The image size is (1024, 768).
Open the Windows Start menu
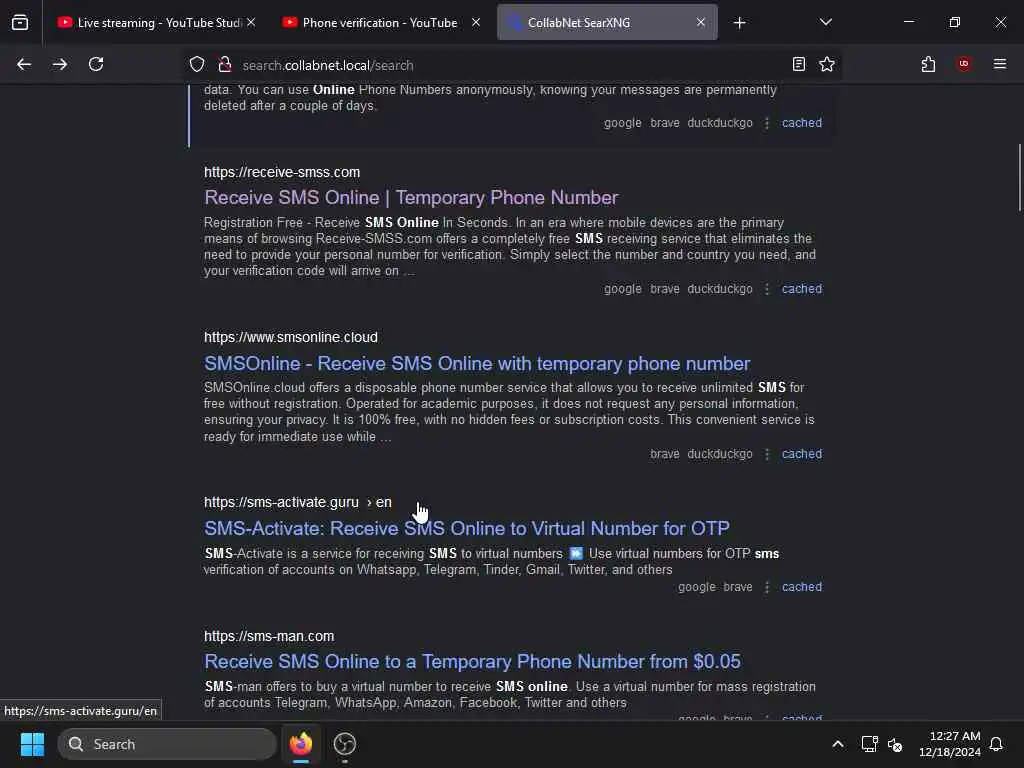tap(32, 744)
